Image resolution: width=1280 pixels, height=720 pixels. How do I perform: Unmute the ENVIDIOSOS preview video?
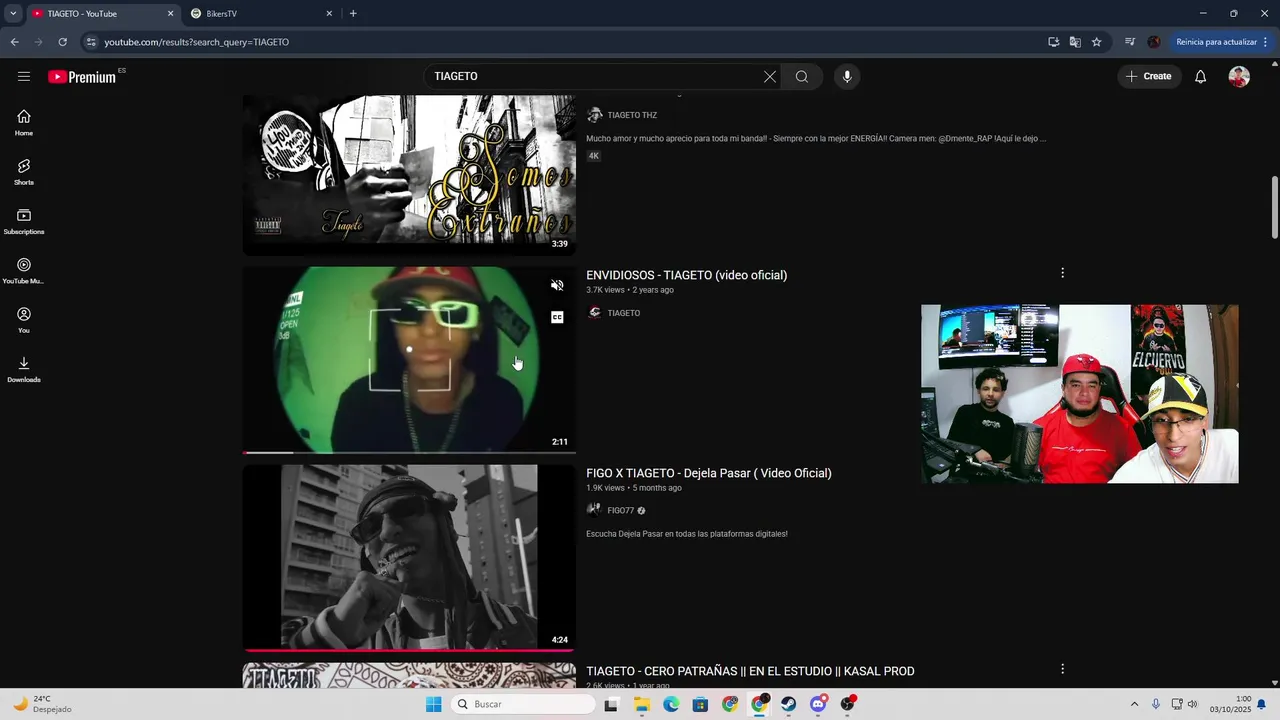[x=557, y=285]
